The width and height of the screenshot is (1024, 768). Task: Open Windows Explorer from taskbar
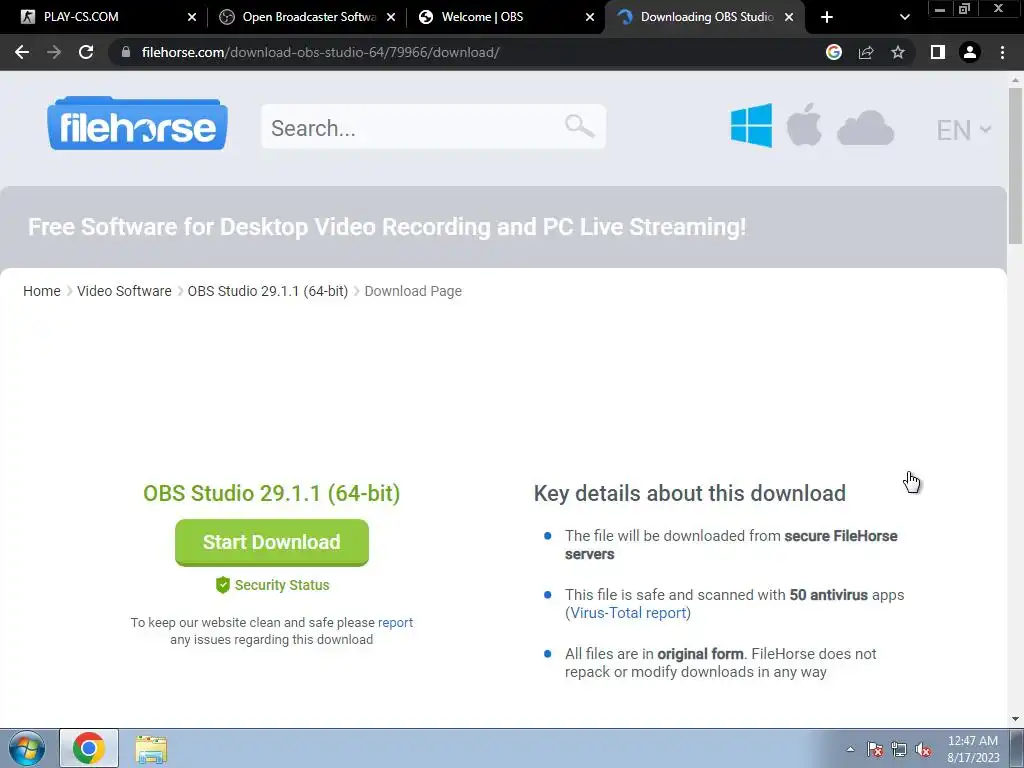pos(151,749)
